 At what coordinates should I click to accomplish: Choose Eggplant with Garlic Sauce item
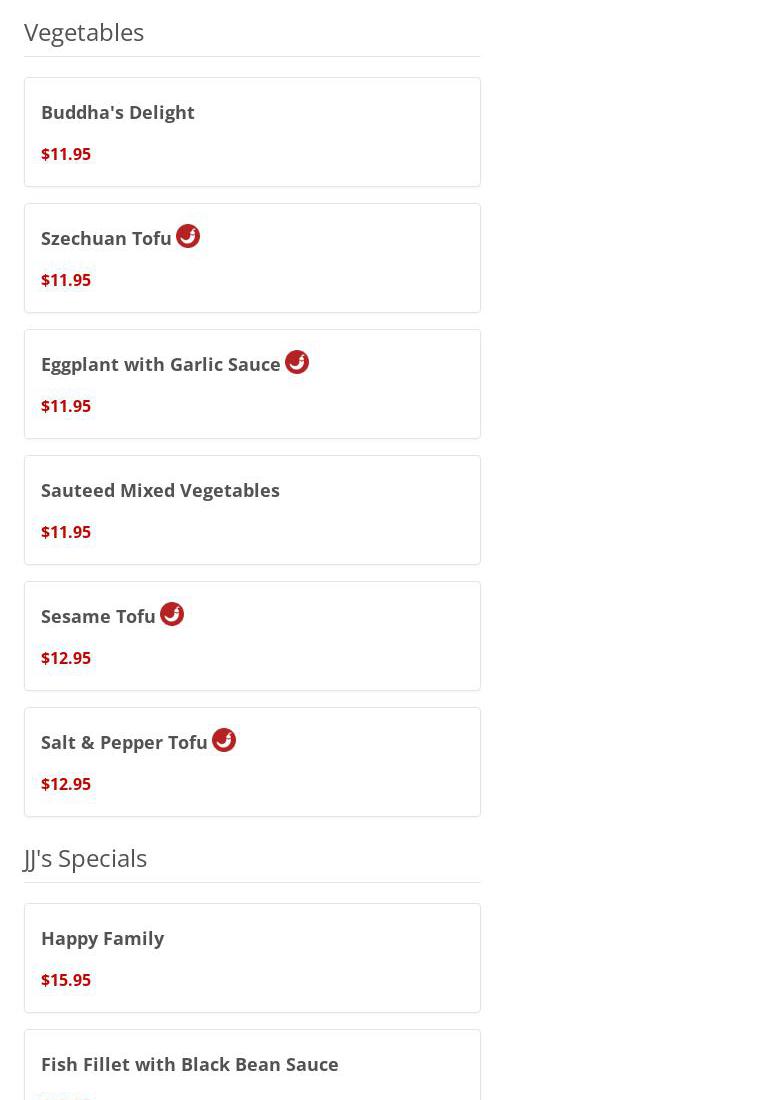point(161,364)
